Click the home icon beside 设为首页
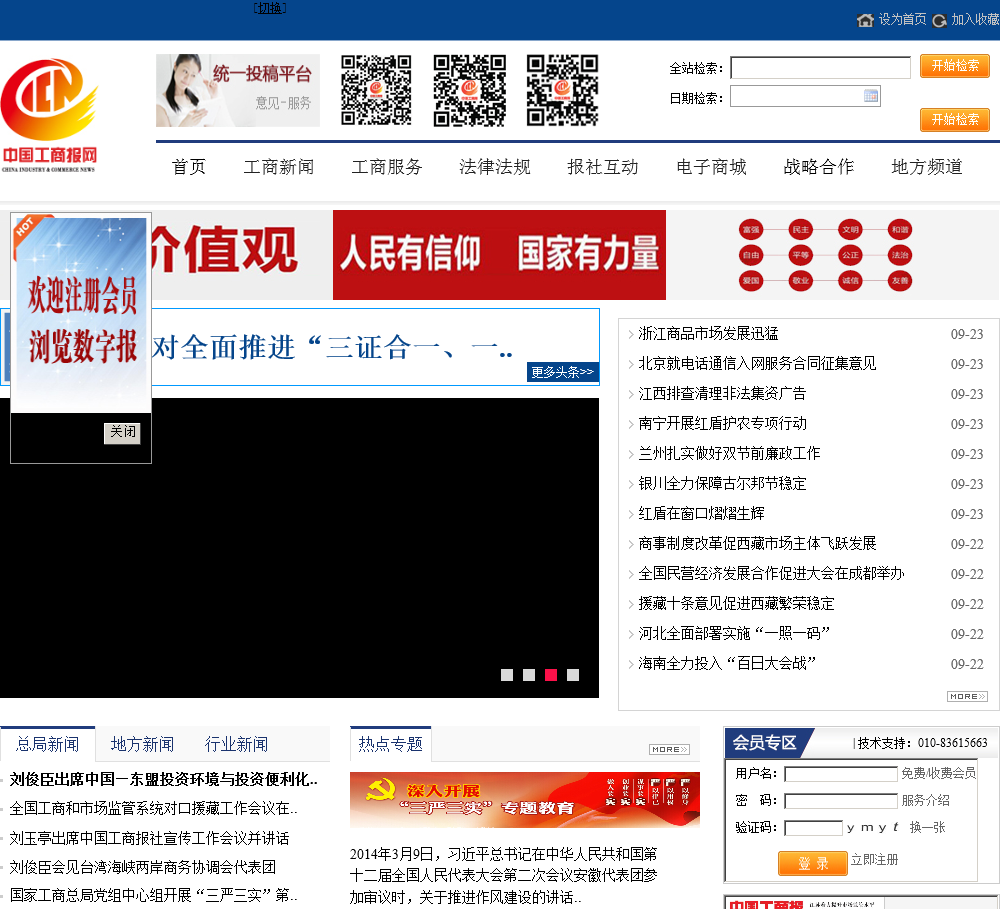Screen dimensions: 1000x909 pyautogui.click(x=865, y=20)
